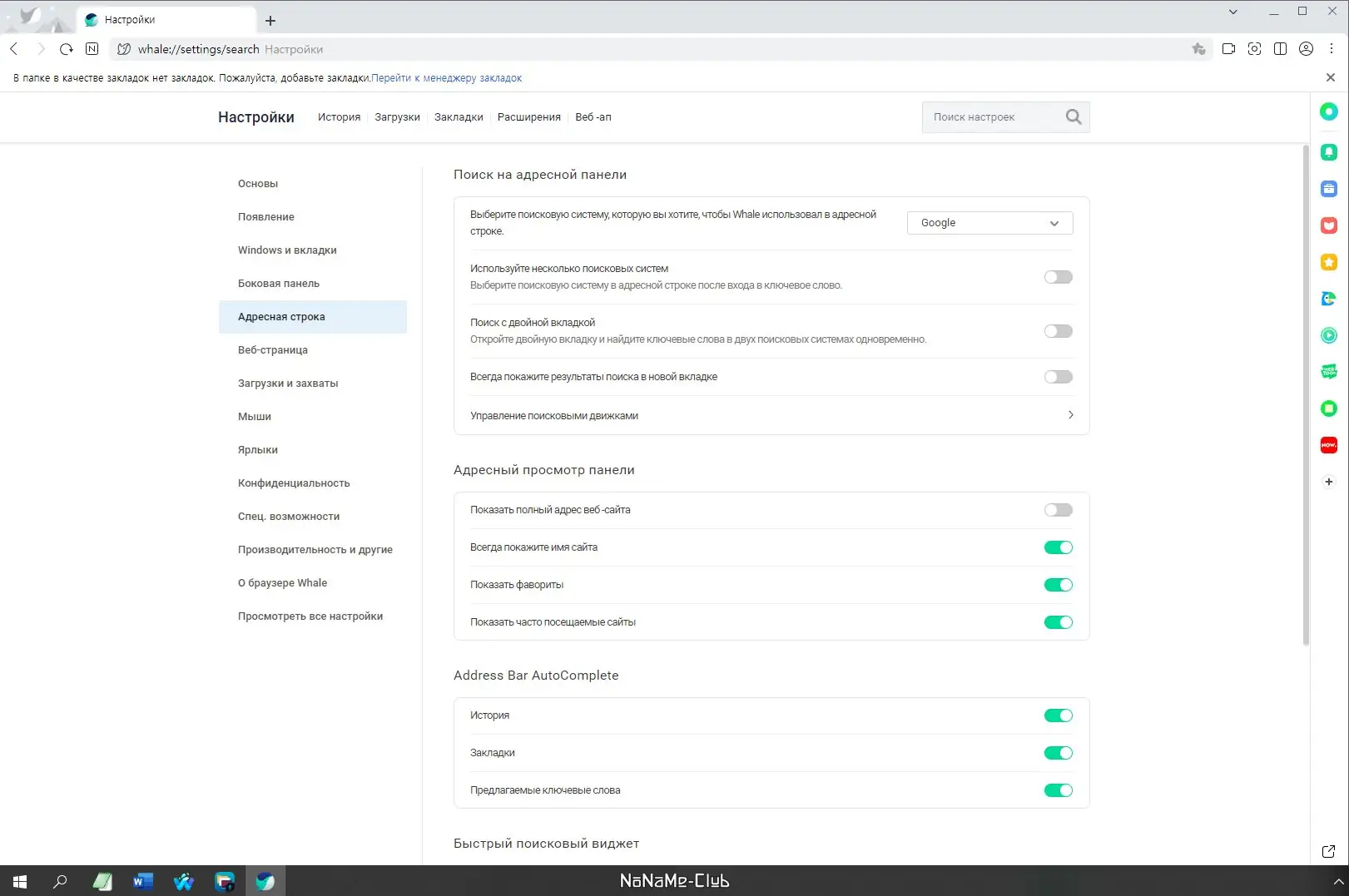Click the settings page vertical scrollbar
Screen dimensions: 1349x896
coord(1306,394)
